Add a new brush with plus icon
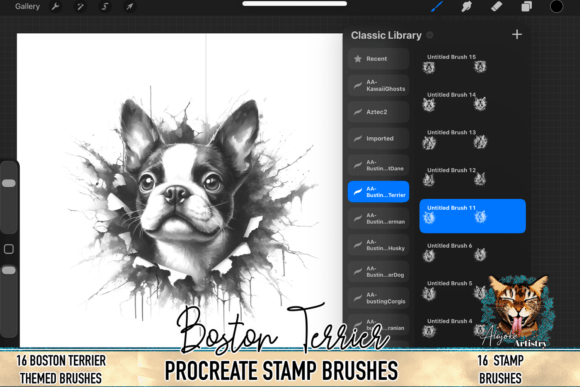This screenshot has width=580, height=387. click(x=517, y=35)
